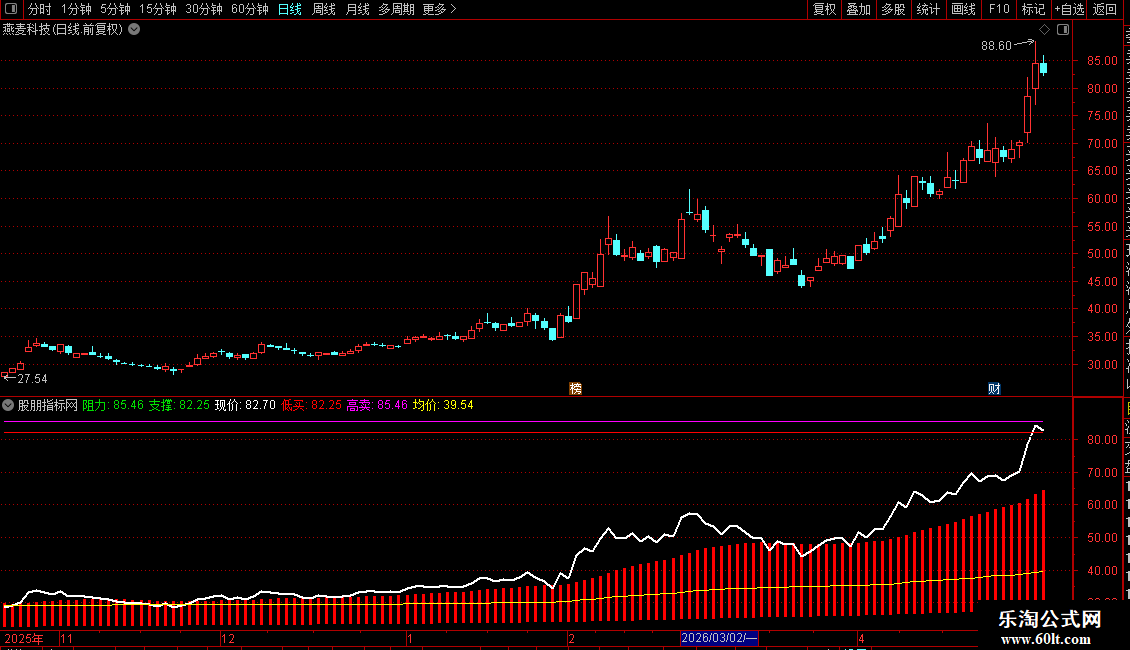Click the 27.54 low price label
1130x650 pixels.
pyautogui.click(x=32, y=379)
